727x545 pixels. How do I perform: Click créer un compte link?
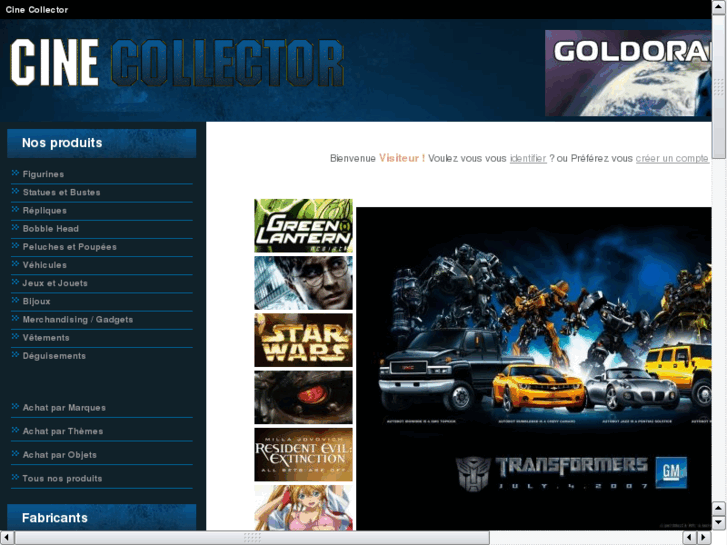tap(672, 159)
